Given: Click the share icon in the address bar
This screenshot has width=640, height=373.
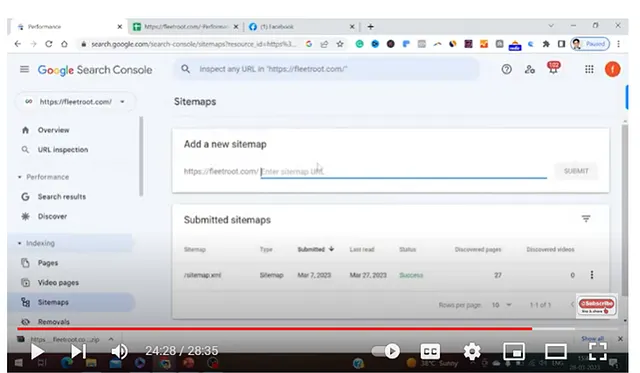Looking at the screenshot, I should pyautogui.click(x=324, y=44).
